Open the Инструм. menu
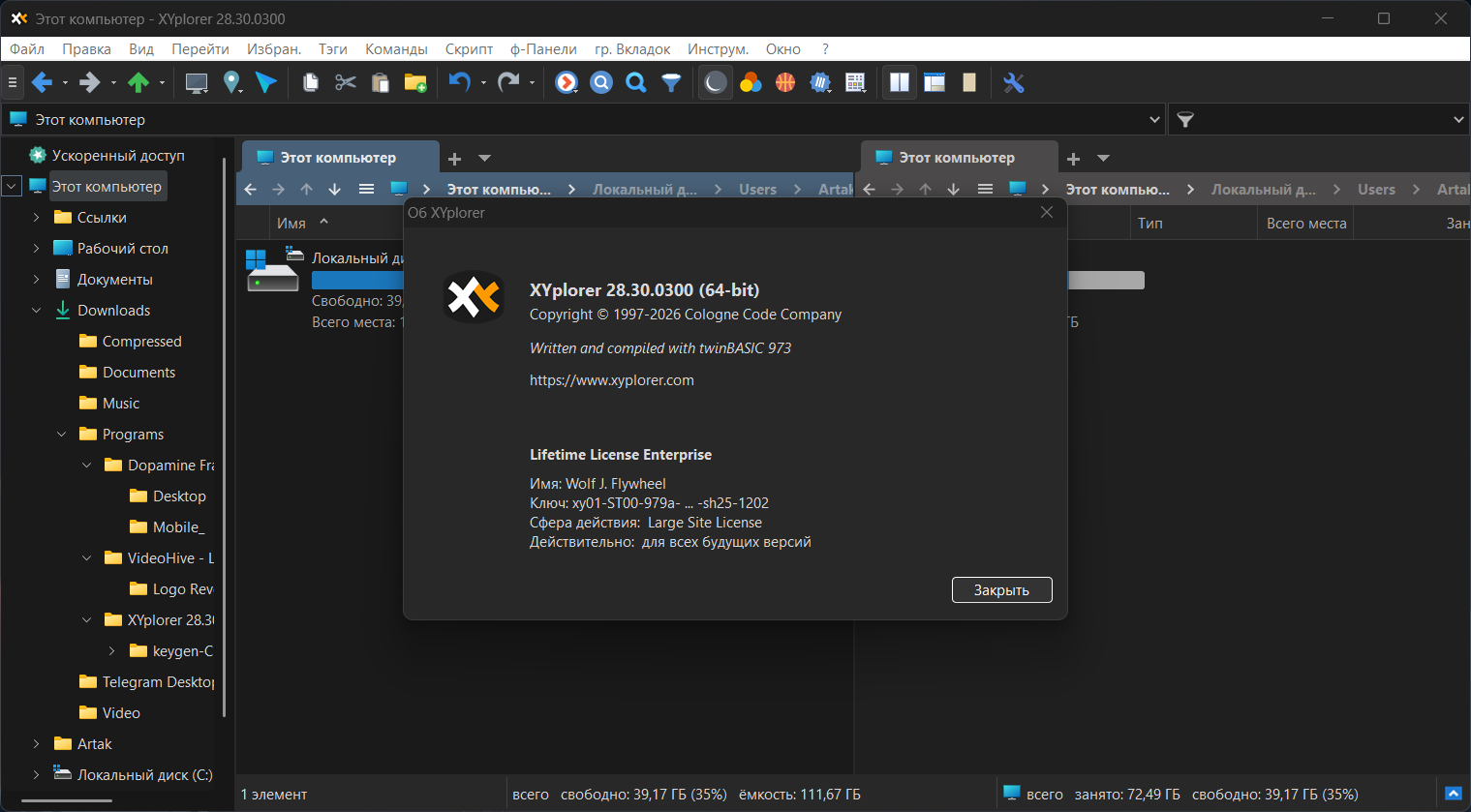The width and height of the screenshot is (1471, 812). tap(718, 49)
